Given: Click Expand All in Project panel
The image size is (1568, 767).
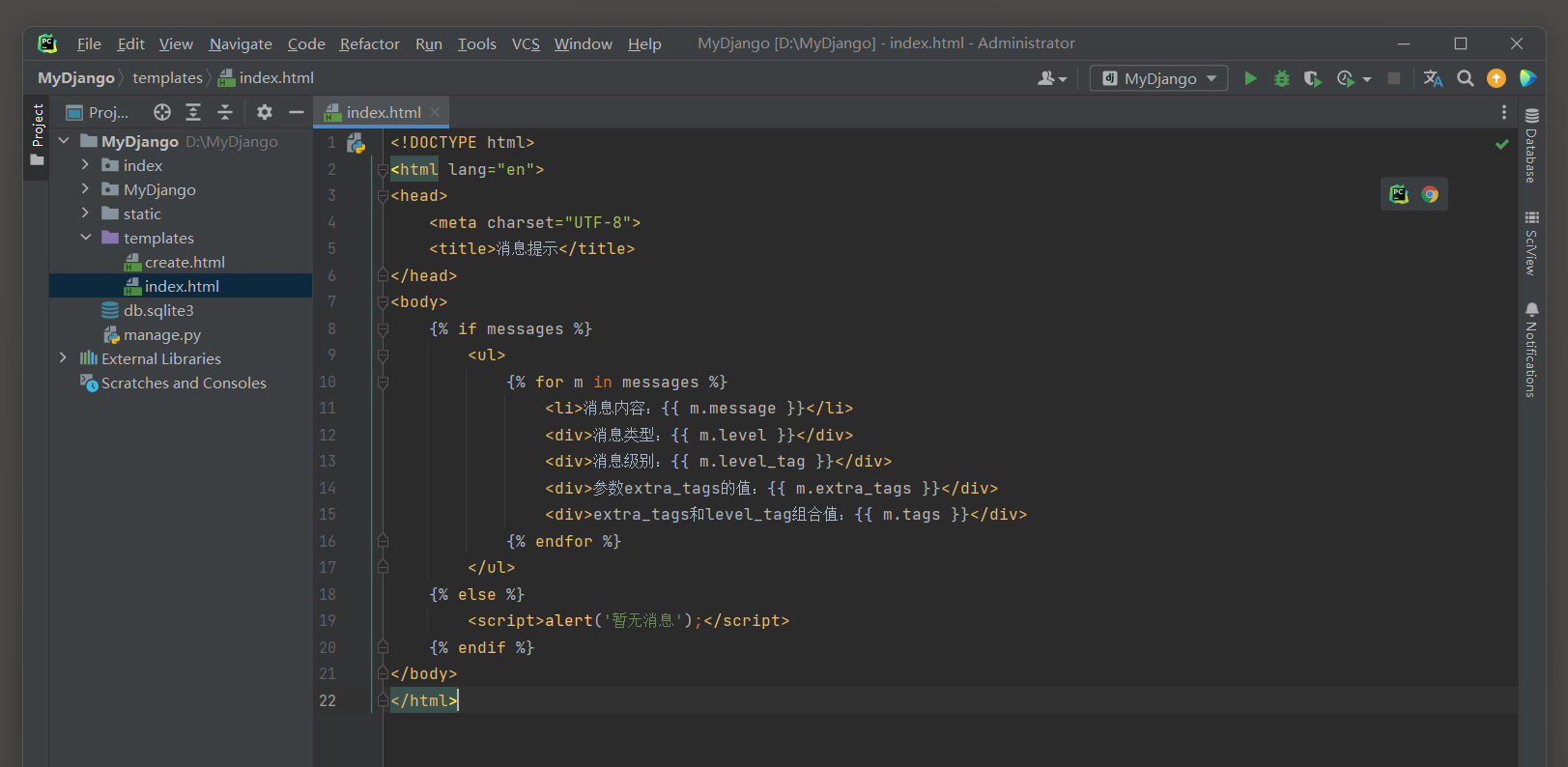Looking at the screenshot, I should tap(193, 112).
